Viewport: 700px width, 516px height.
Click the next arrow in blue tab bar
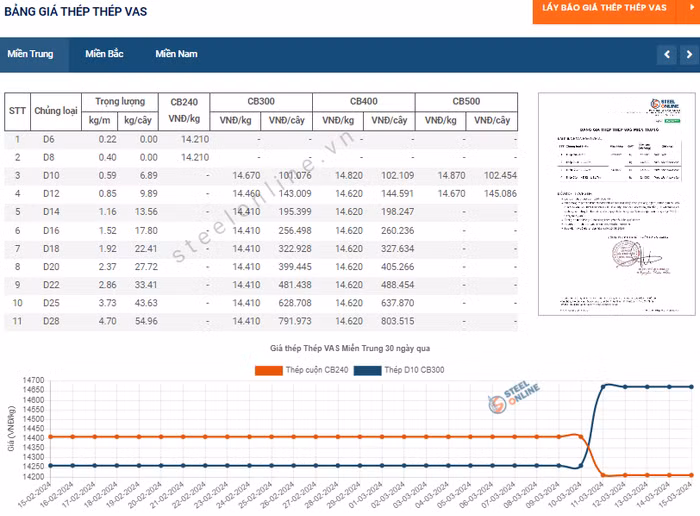pos(689,54)
